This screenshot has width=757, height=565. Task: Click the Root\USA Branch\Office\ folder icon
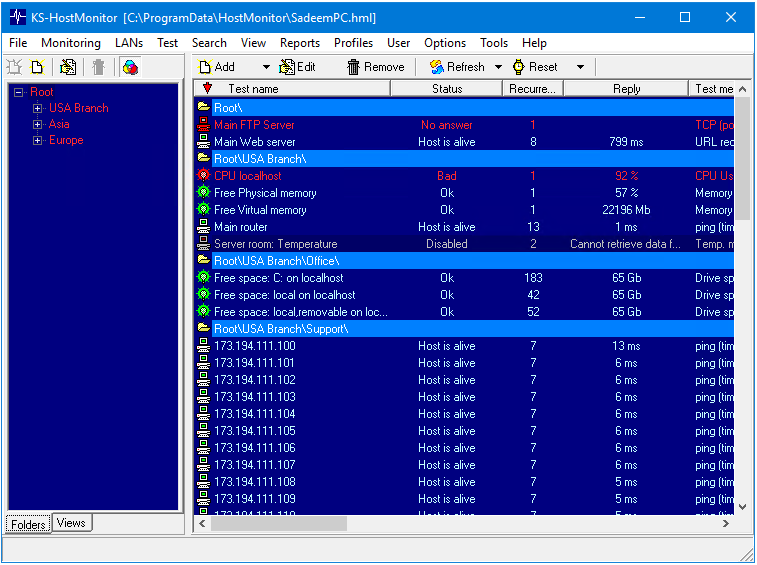204,261
